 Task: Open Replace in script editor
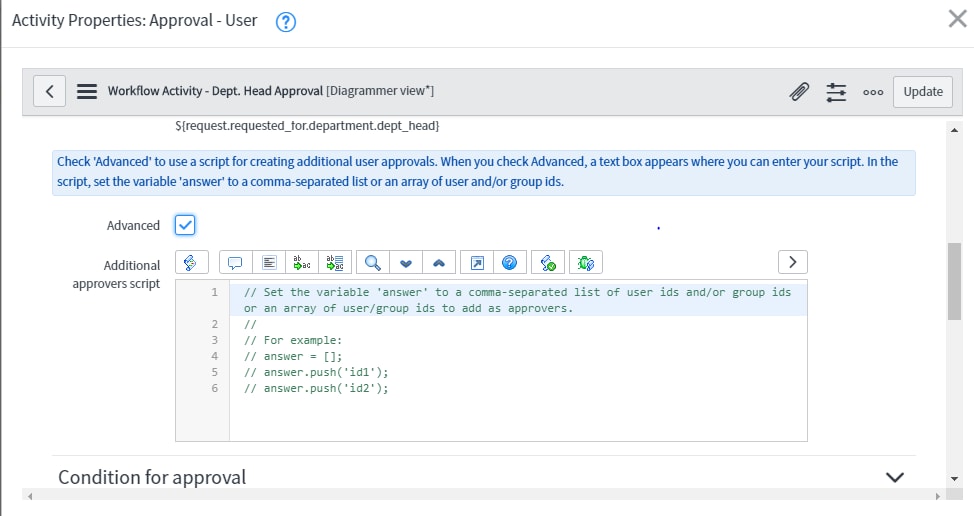pyautogui.click(x=302, y=263)
